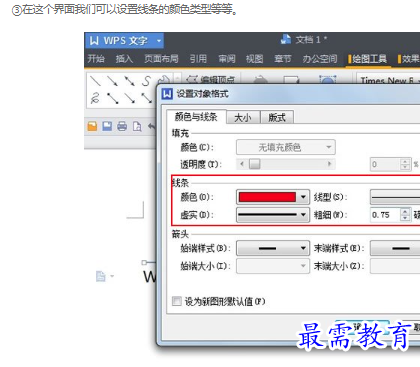
Task: Open the 开始 ribbon tab
Action: point(96,59)
